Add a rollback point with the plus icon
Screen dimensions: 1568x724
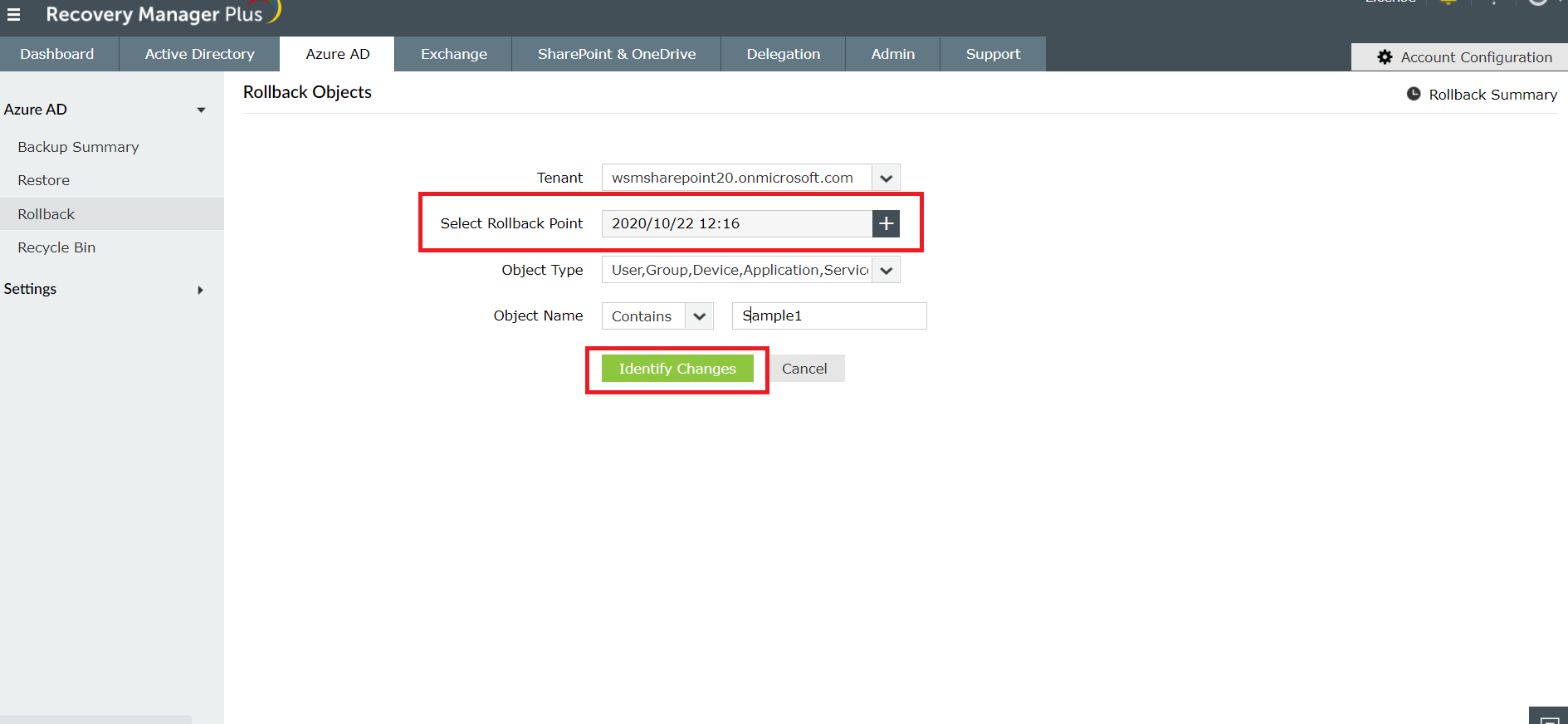point(887,223)
